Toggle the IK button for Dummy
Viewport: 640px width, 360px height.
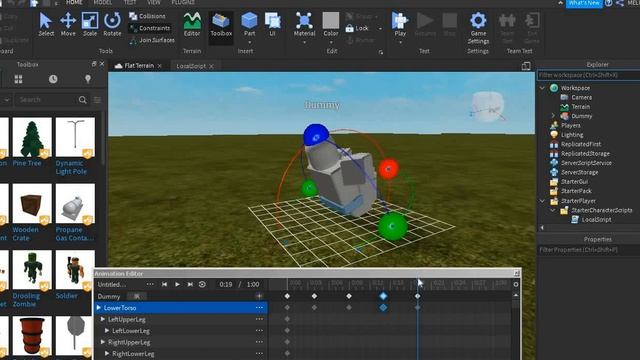[137, 296]
